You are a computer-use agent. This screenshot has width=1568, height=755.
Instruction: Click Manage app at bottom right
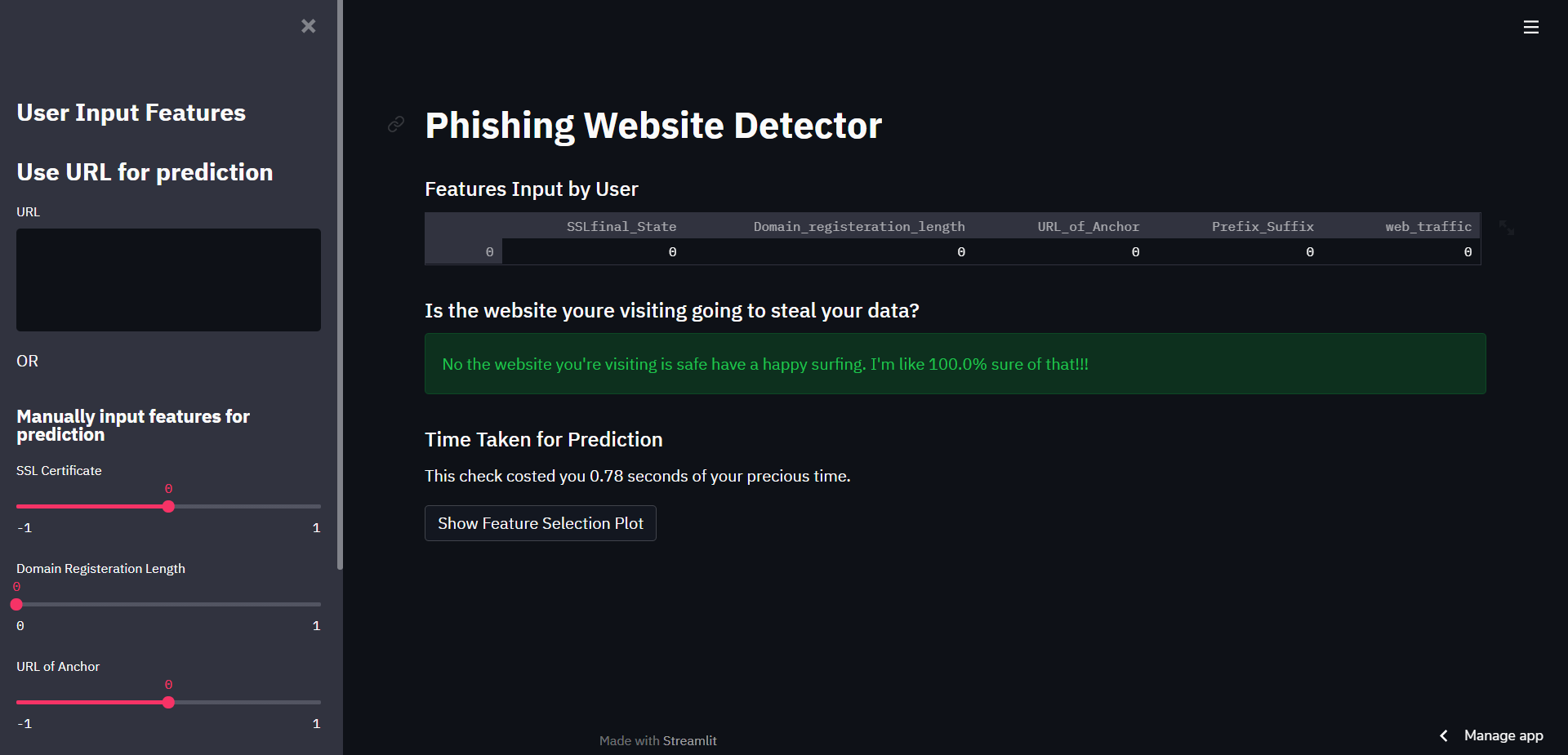1503,735
